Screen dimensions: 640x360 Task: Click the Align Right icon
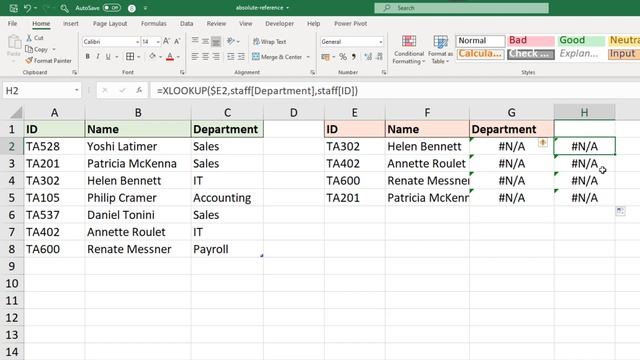[216, 57]
